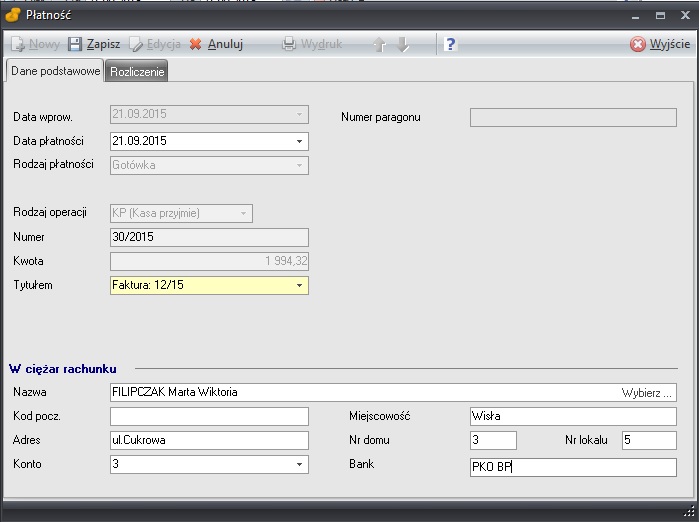Image resolution: width=699 pixels, height=522 pixels.
Task: Click the Nowy document icon
Action: pyautogui.click(x=18, y=44)
